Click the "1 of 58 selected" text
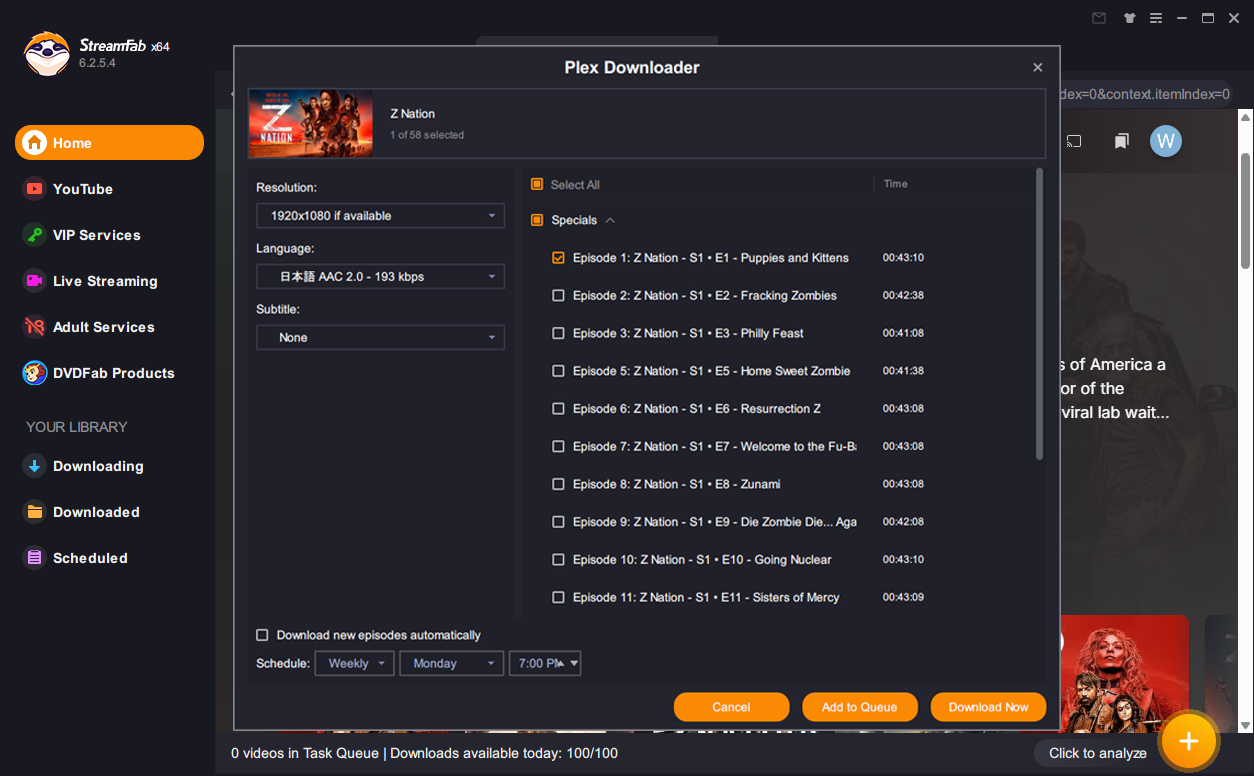Screen dimensions: 1254x776 427,135
